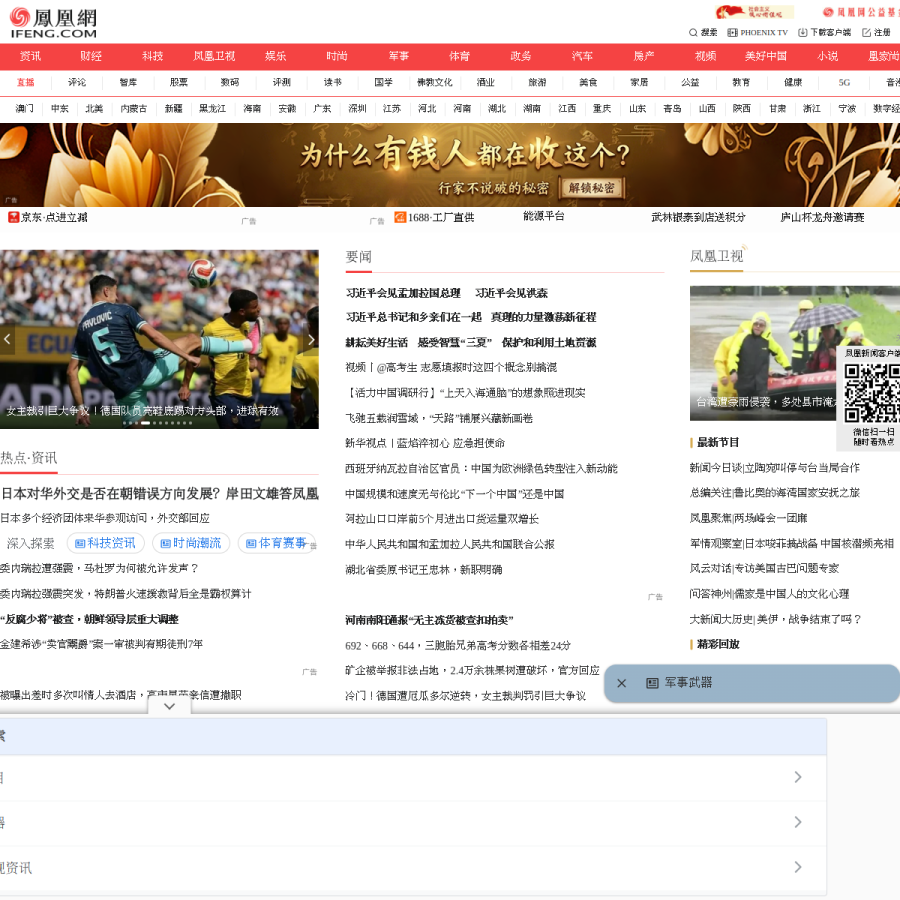Open 委内瑞拉遭强震 article
Image resolution: width=900 pixels, height=900 pixels.
(x=99, y=568)
